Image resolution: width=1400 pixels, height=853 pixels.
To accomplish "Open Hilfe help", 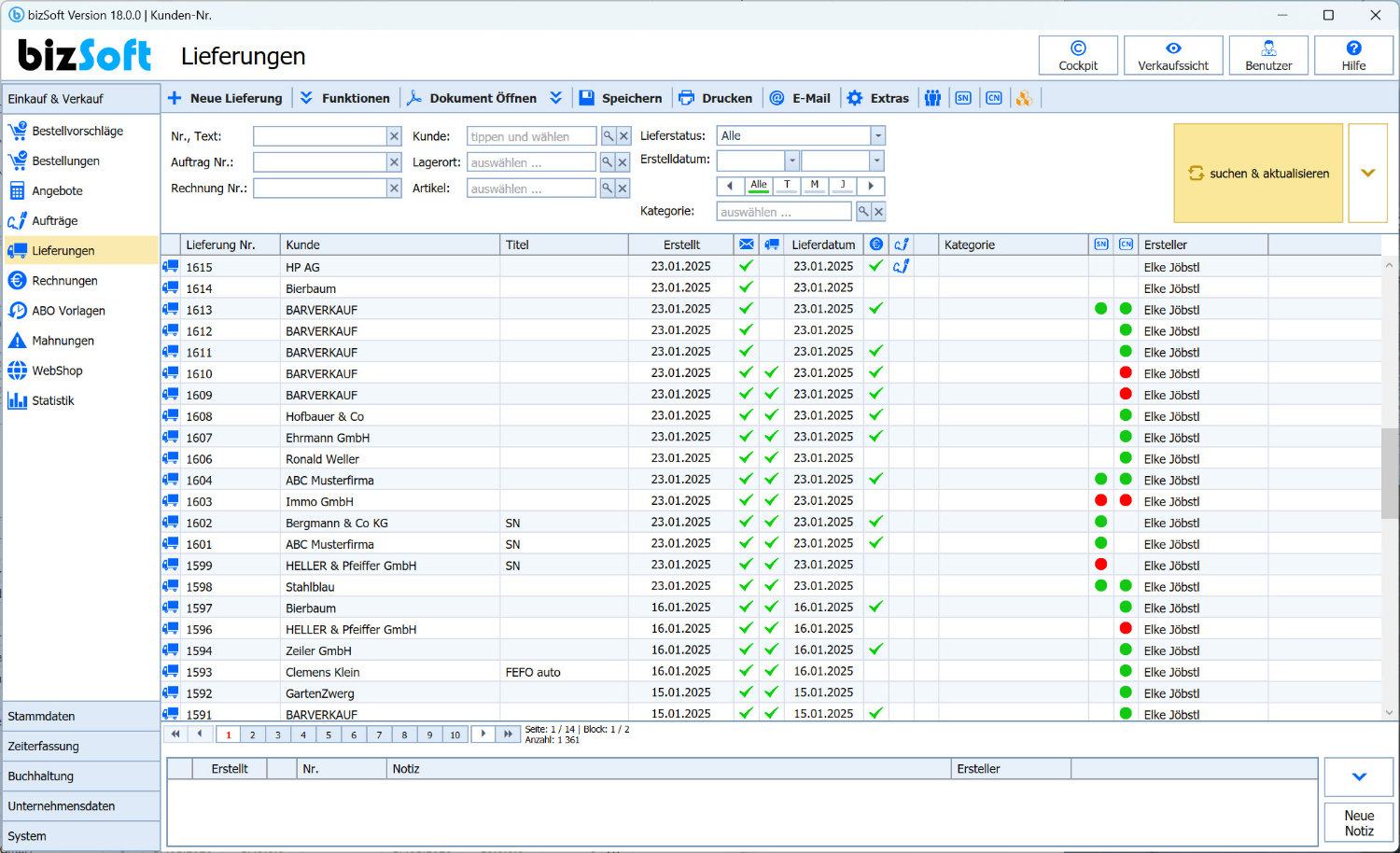I will point(1353,55).
